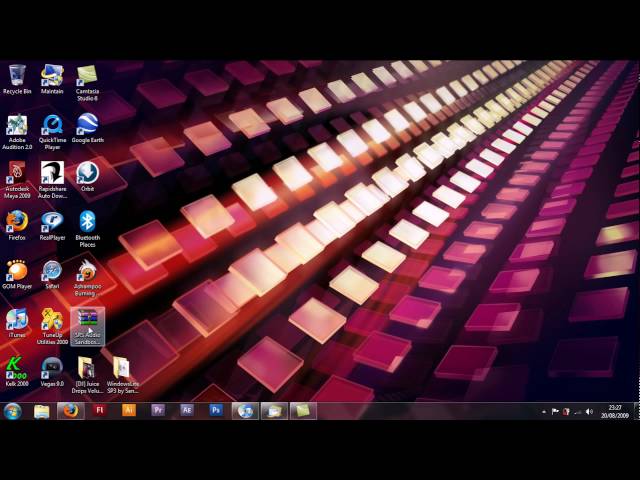640x480 pixels.
Task: Open the volume speaker tray icon
Action: coord(589,412)
